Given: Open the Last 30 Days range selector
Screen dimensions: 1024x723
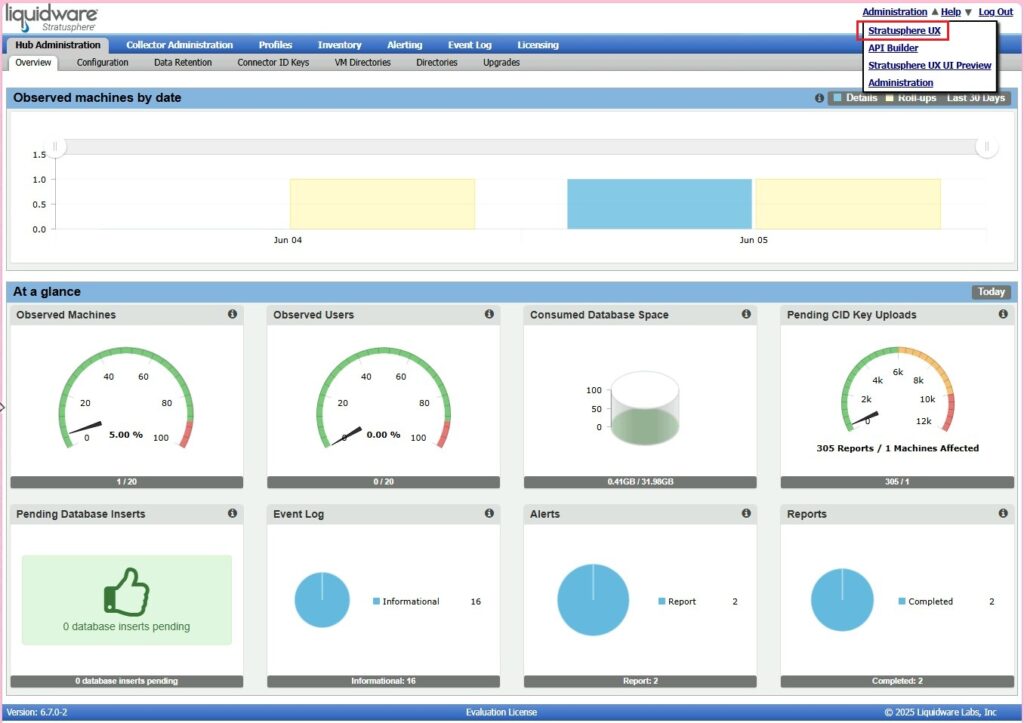Looking at the screenshot, I should pyautogui.click(x=976, y=98).
